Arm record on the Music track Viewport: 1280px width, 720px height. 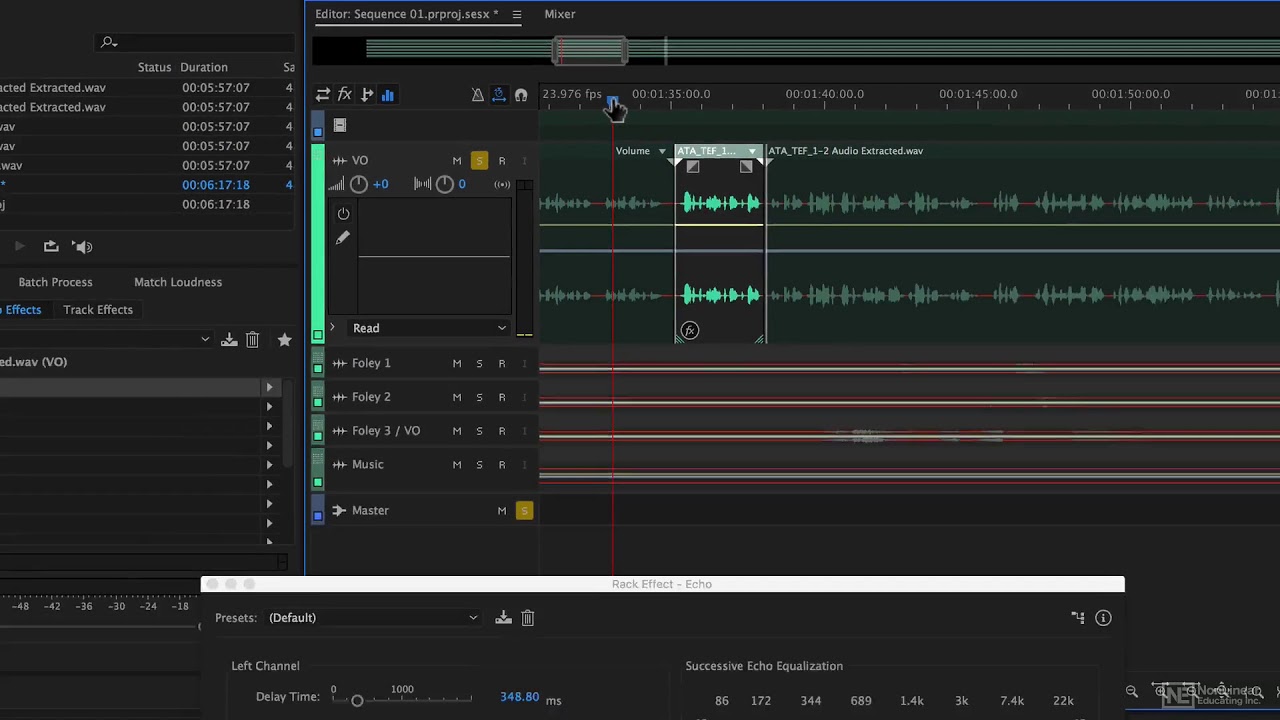coord(502,465)
